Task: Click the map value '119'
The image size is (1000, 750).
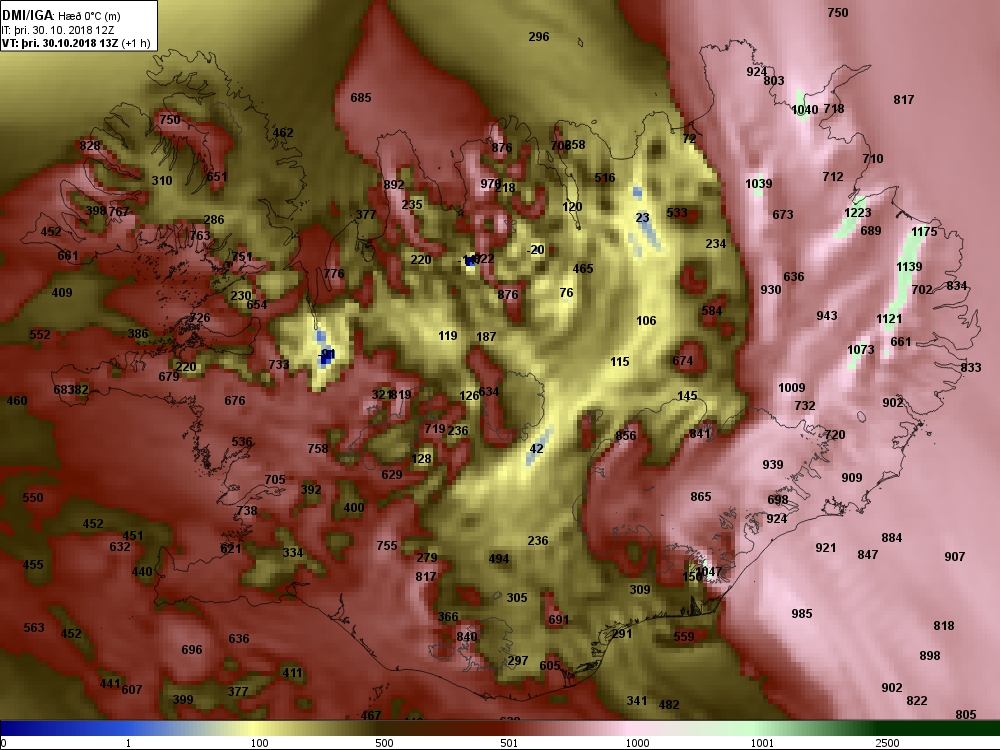Action: (x=448, y=335)
